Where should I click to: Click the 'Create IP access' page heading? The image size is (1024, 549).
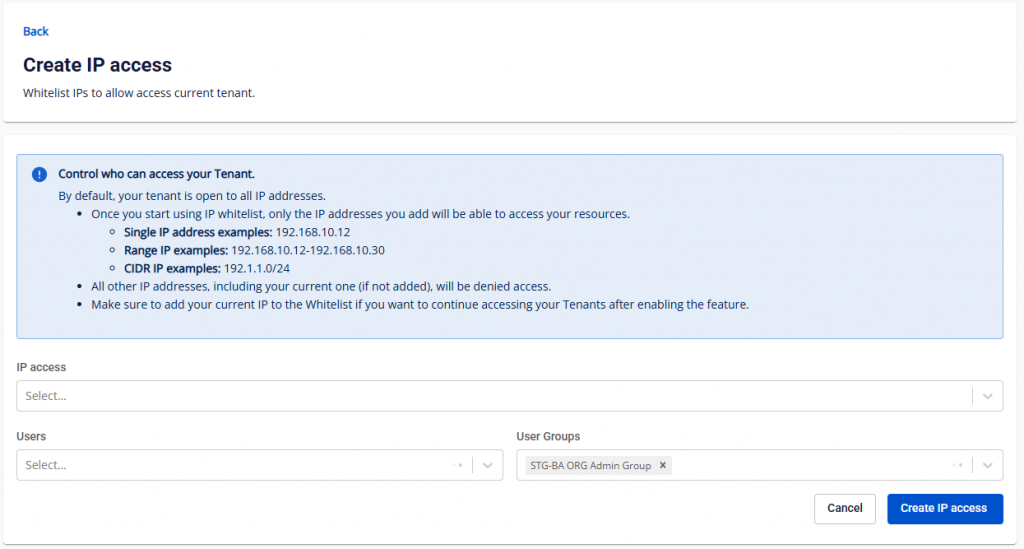pyautogui.click(x=97, y=65)
